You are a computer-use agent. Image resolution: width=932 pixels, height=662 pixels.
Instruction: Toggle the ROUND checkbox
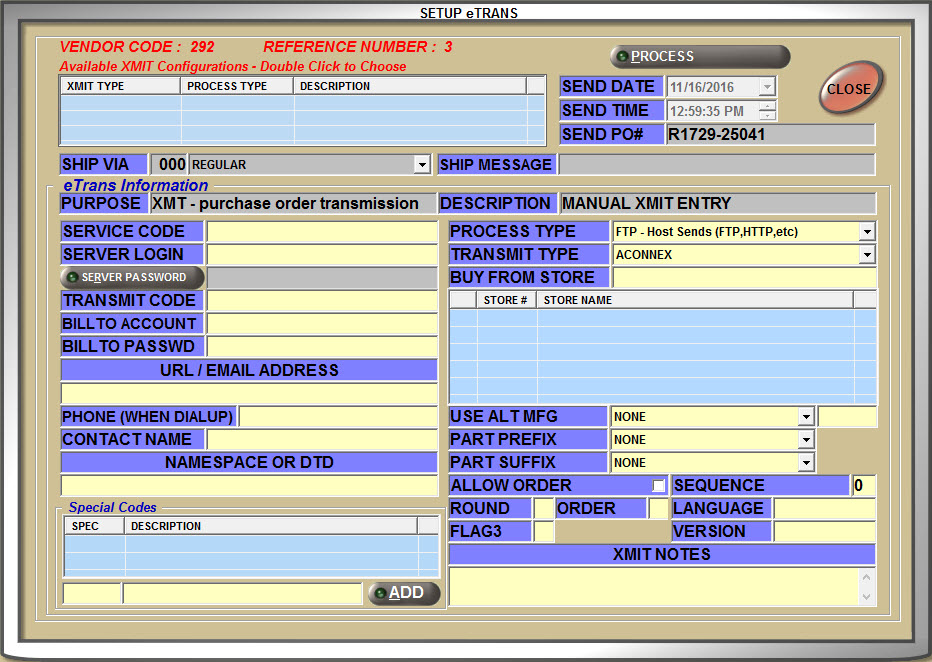[542, 509]
